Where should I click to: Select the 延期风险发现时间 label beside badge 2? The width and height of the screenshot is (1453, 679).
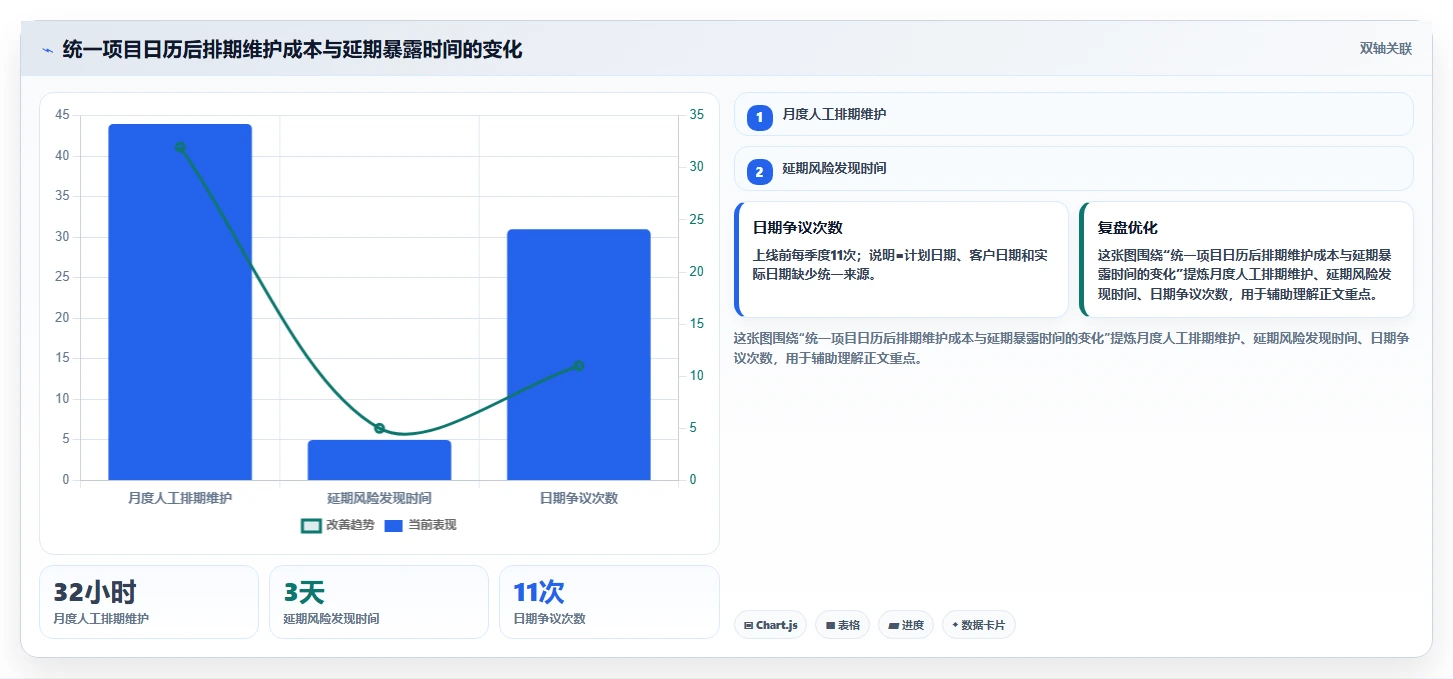point(834,169)
